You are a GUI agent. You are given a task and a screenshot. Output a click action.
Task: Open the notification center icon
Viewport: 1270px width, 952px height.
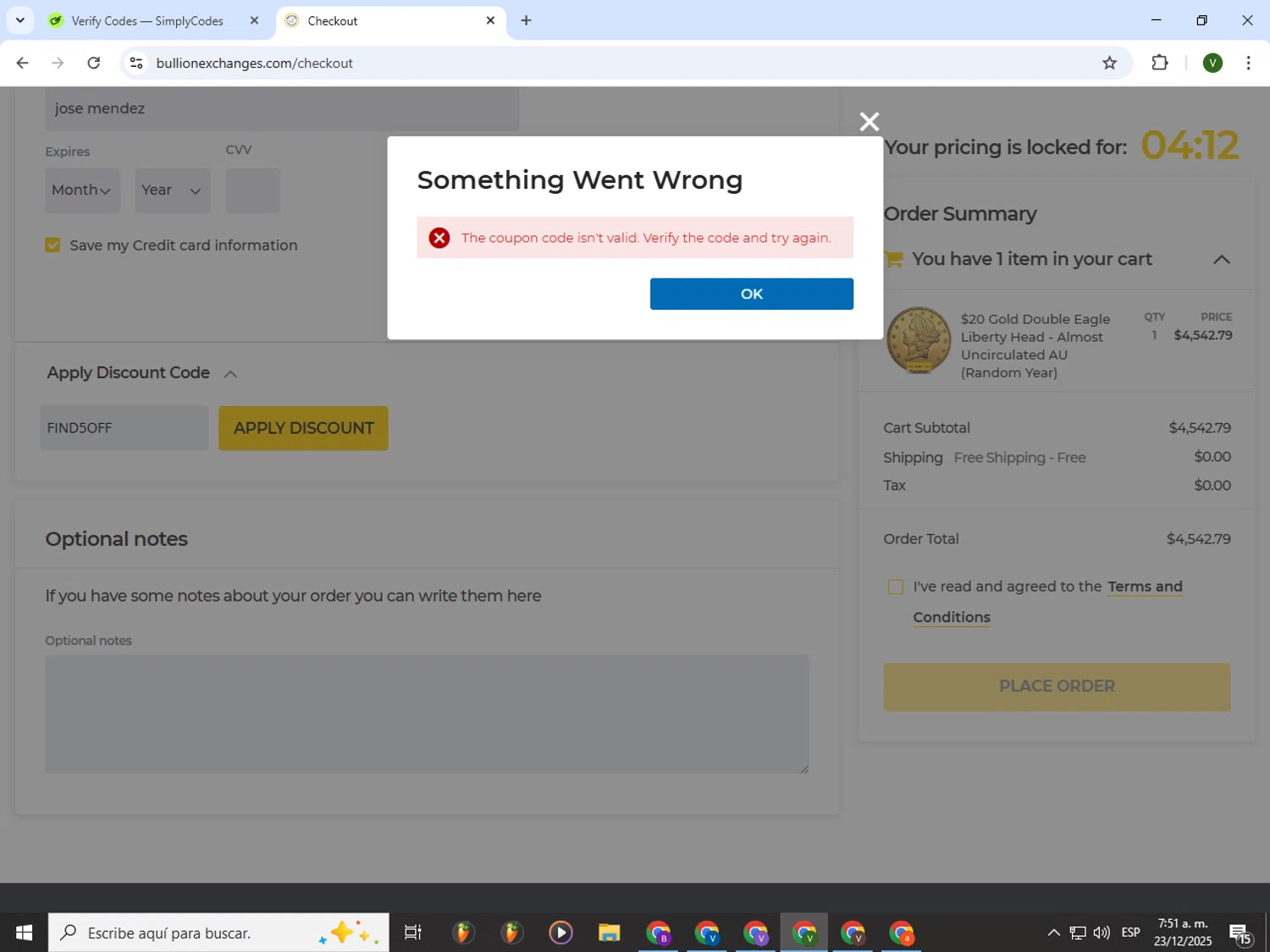tap(1240, 933)
